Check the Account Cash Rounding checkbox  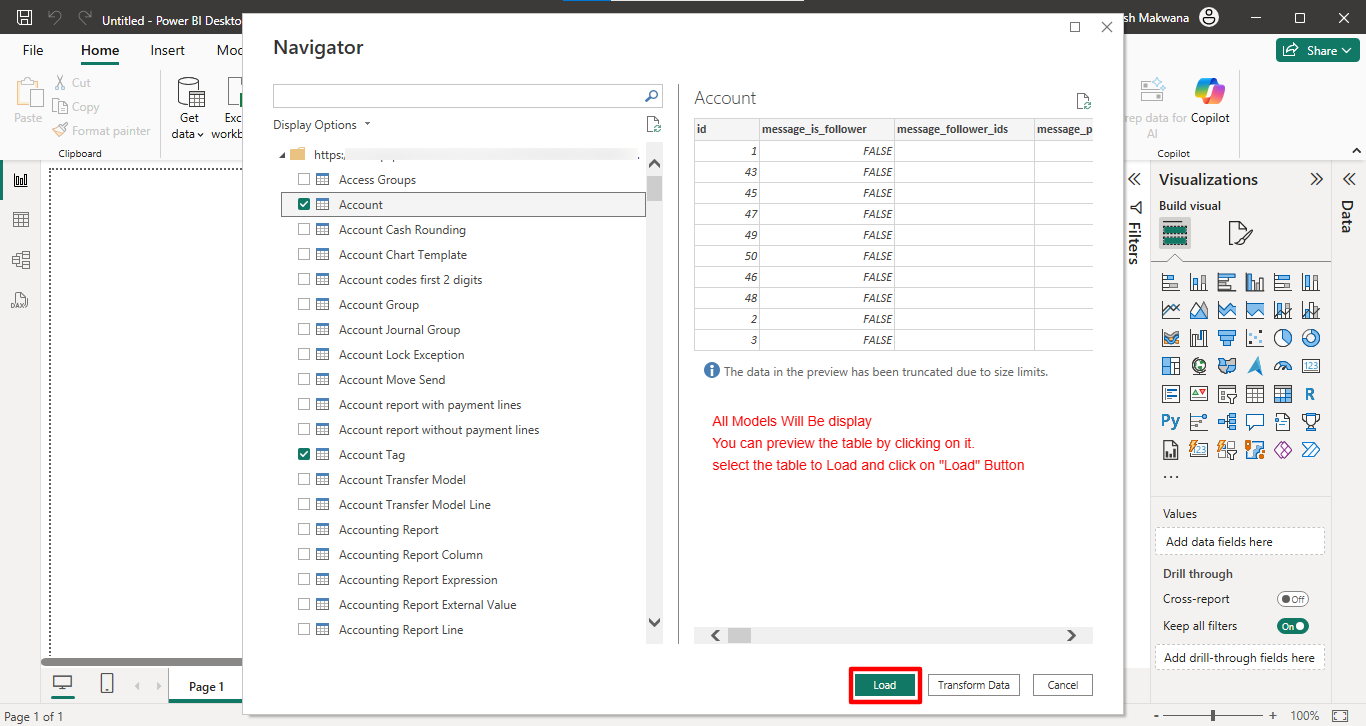point(304,229)
